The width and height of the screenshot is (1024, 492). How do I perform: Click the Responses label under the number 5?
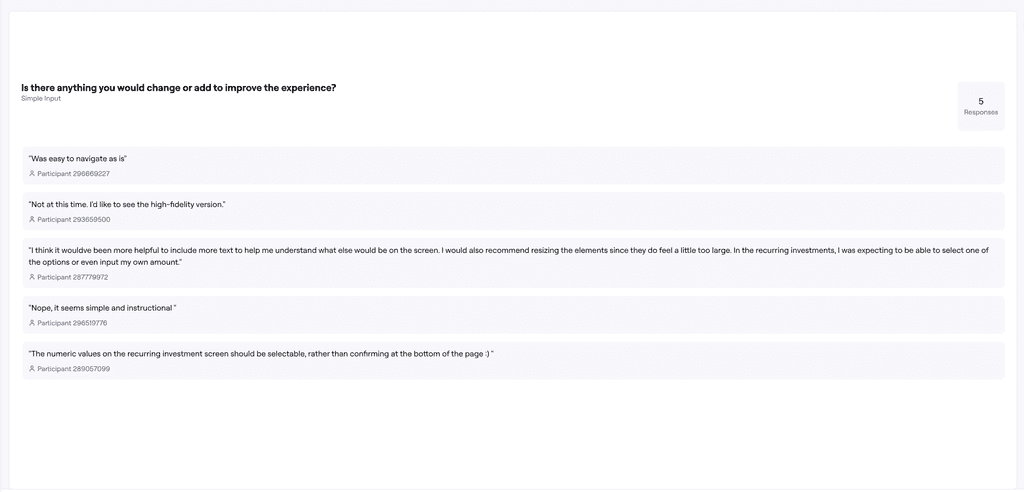tap(981, 112)
